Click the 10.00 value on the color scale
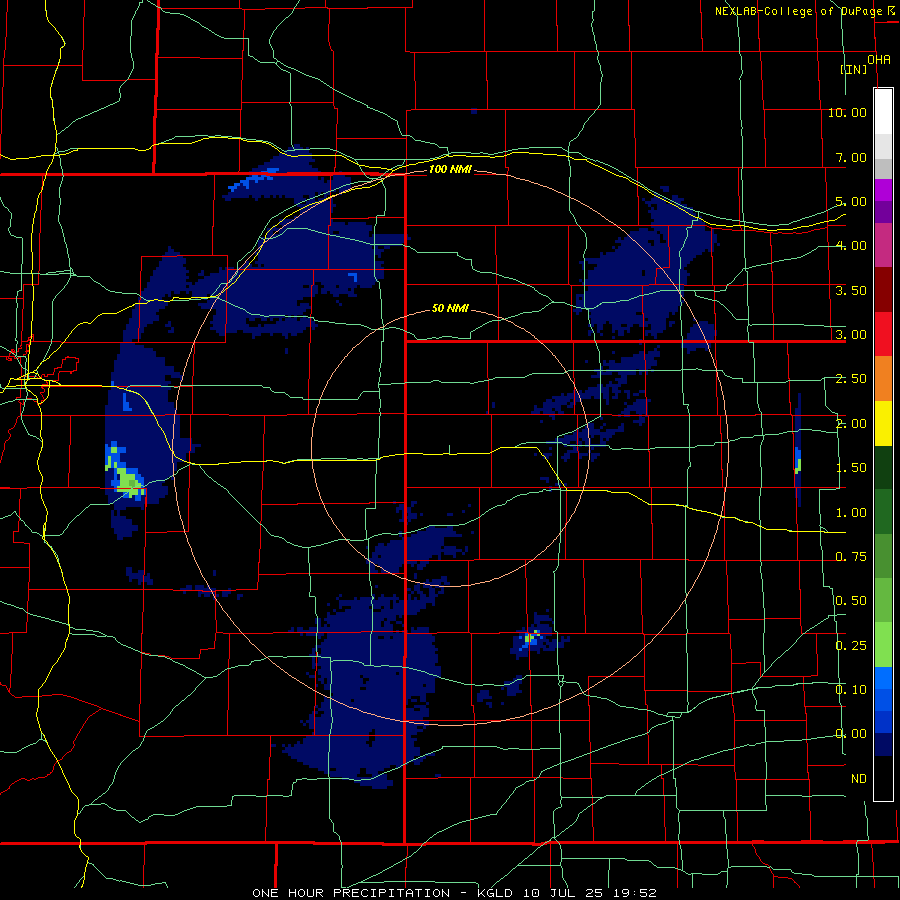The image size is (900, 900). [x=847, y=112]
